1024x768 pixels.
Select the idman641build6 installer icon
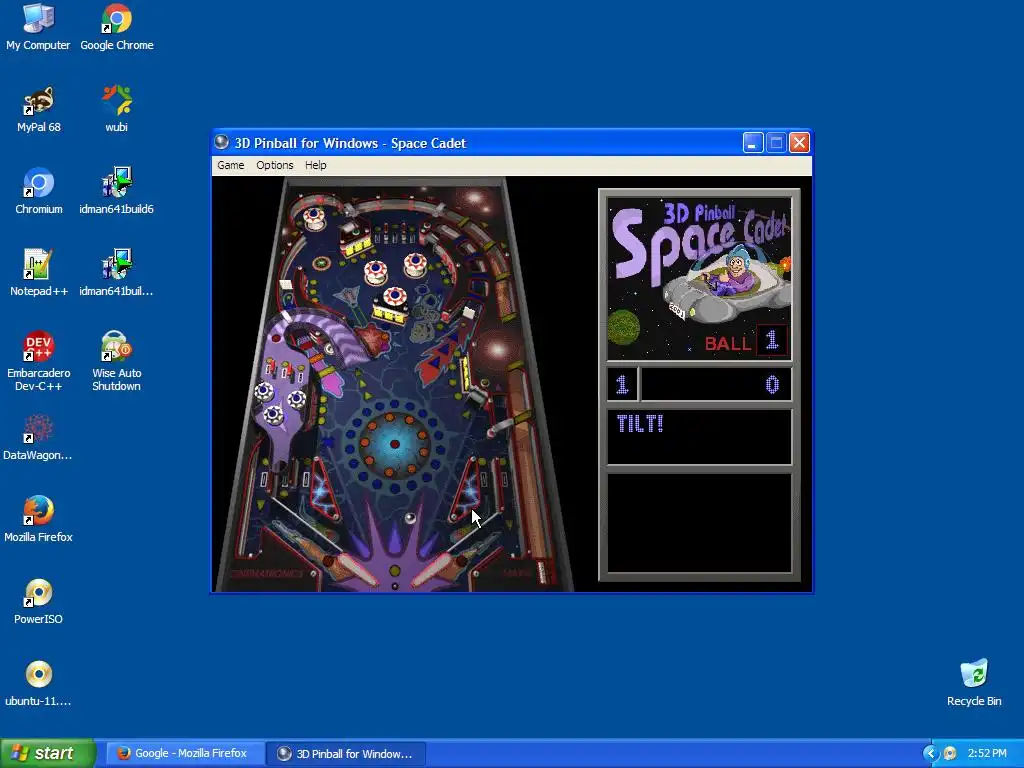pos(116,191)
